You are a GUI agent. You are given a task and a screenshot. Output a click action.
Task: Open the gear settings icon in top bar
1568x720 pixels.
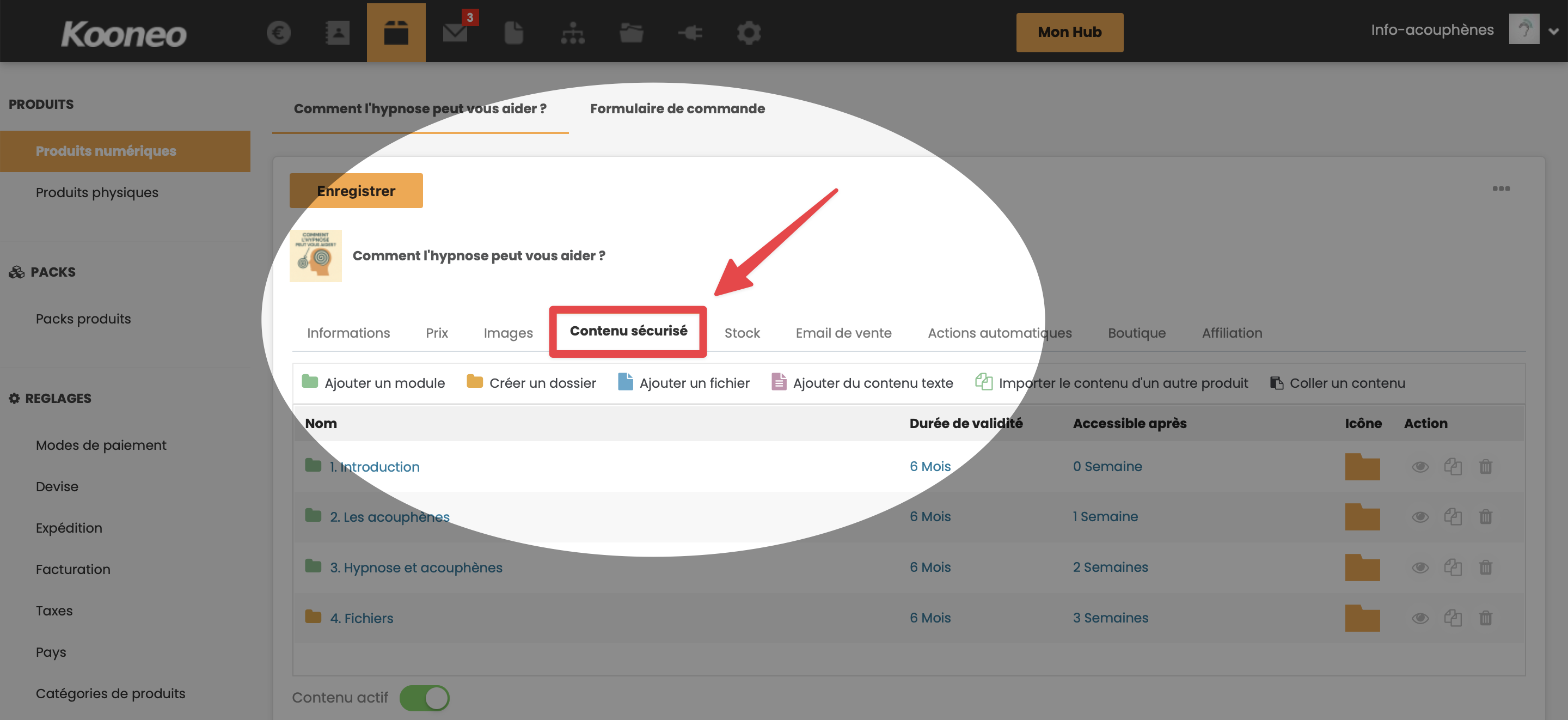[749, 32]
